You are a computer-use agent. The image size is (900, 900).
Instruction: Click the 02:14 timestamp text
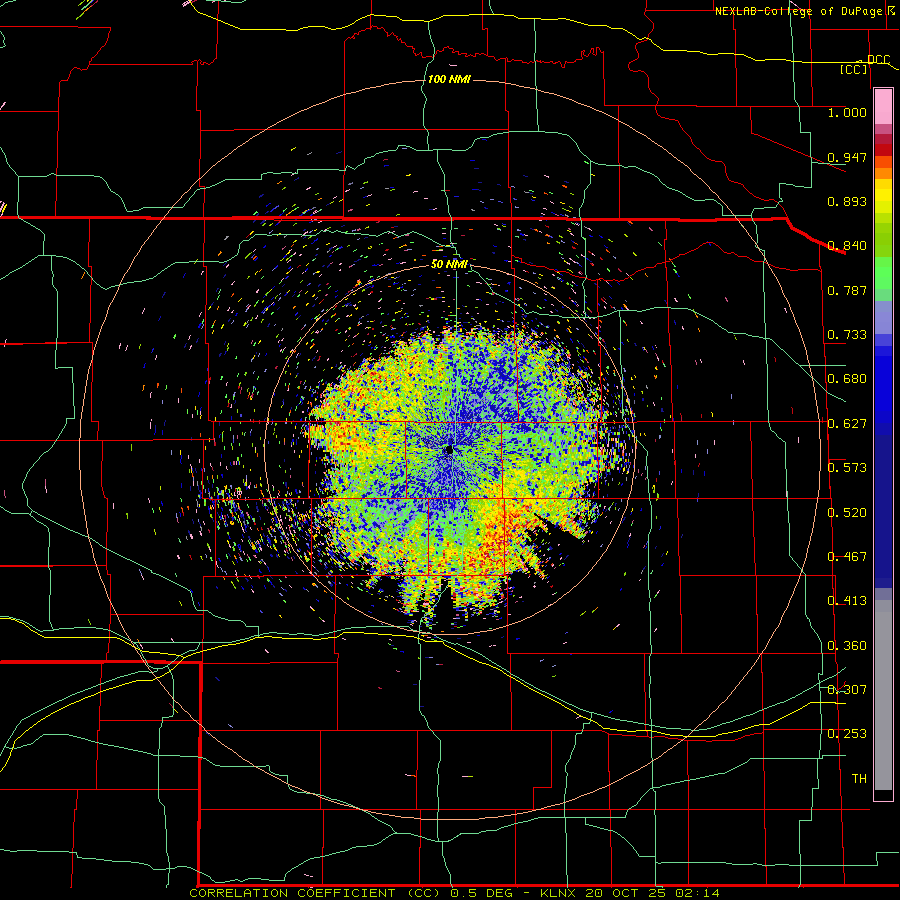click(x=697, y=893)
